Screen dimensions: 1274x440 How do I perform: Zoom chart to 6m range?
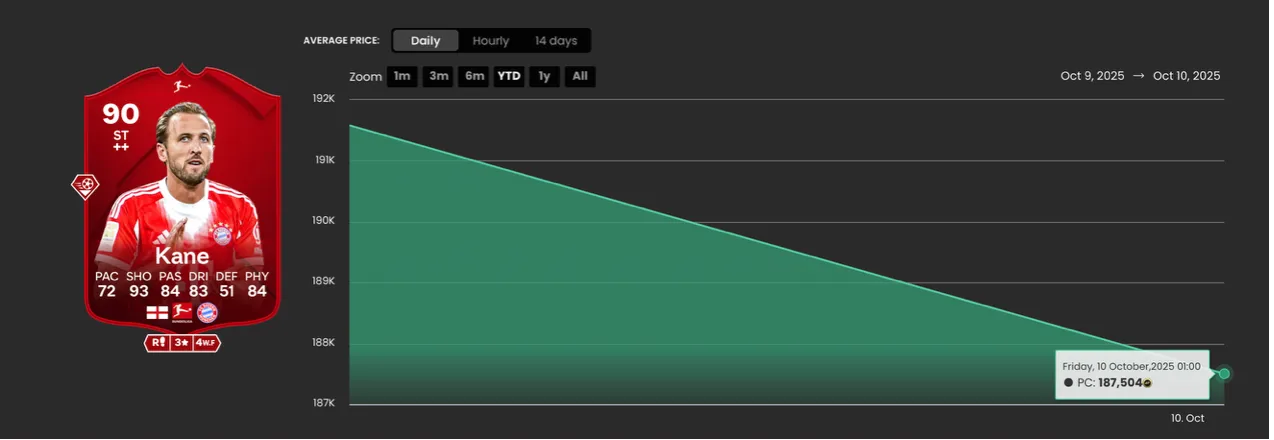pyautogui.click(x=474, y=76)
